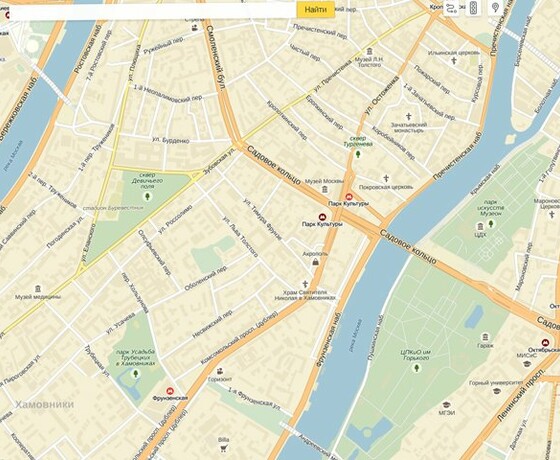Screen dimensions: 560x460
Task: Click the map pin places icon
Action: 495,9
